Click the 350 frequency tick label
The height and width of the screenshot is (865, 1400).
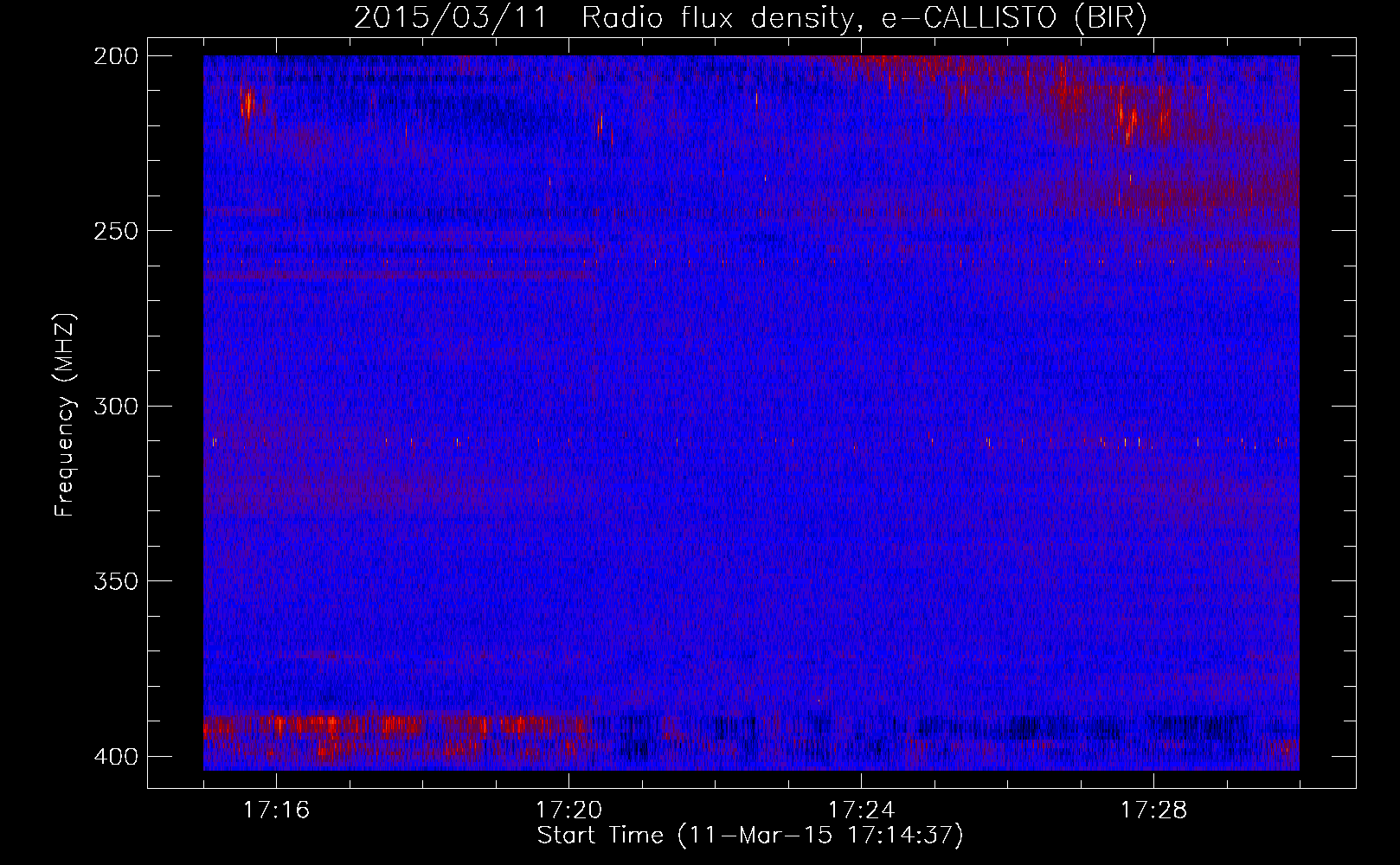tap(115, 580)
